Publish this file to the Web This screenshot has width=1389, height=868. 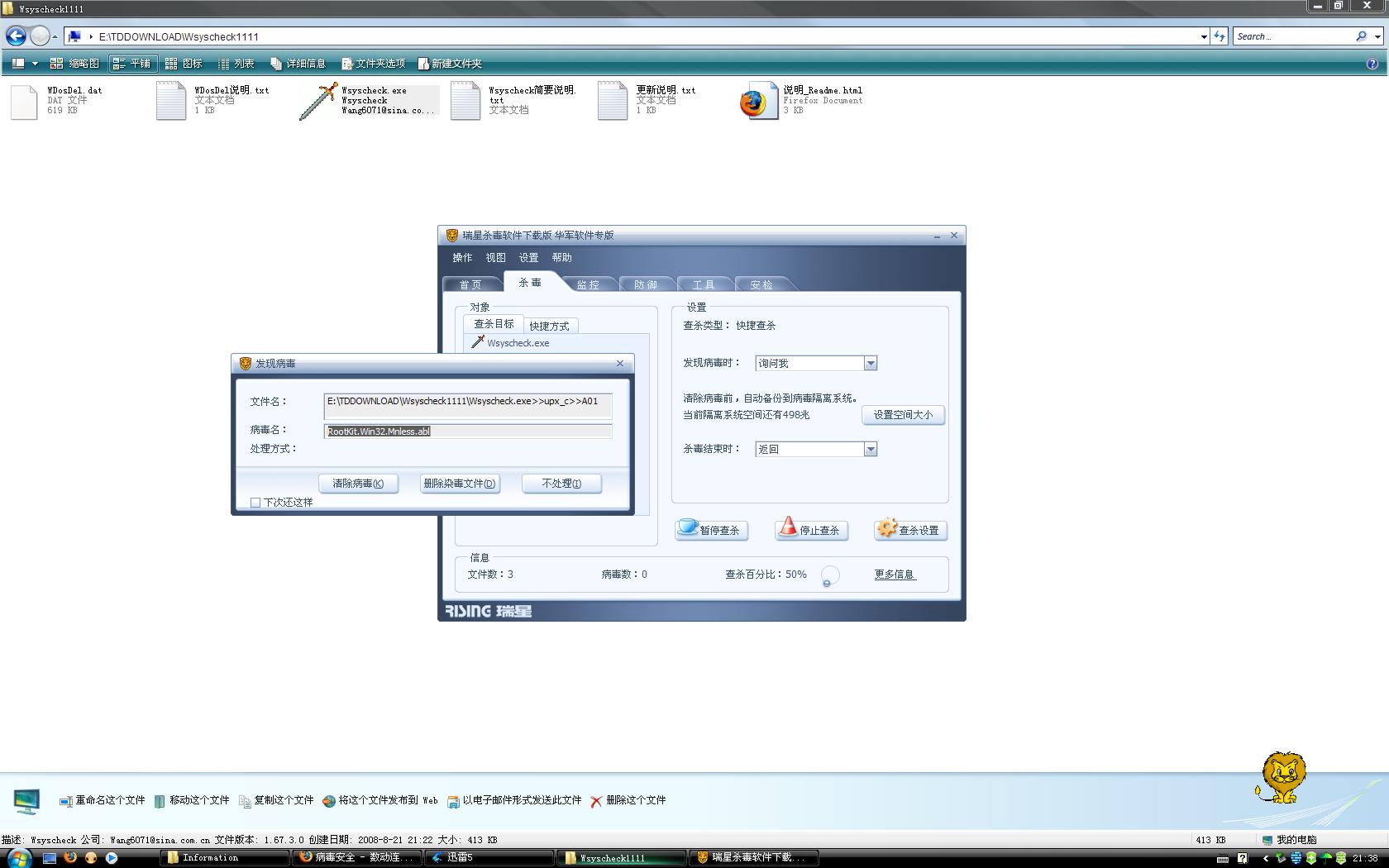380,800
